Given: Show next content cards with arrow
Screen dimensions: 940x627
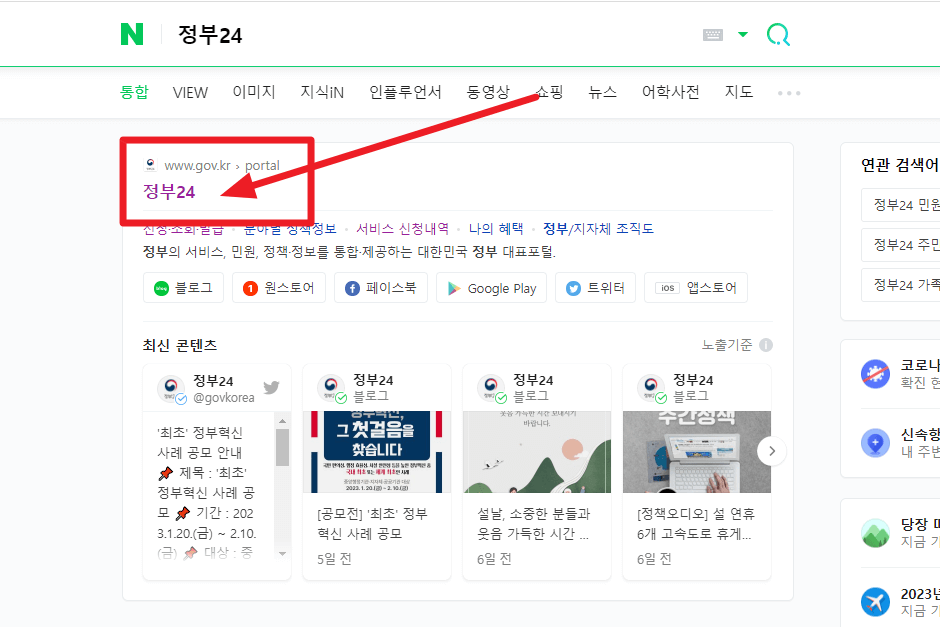Looking at the screenshot, I should click(772, 451).
